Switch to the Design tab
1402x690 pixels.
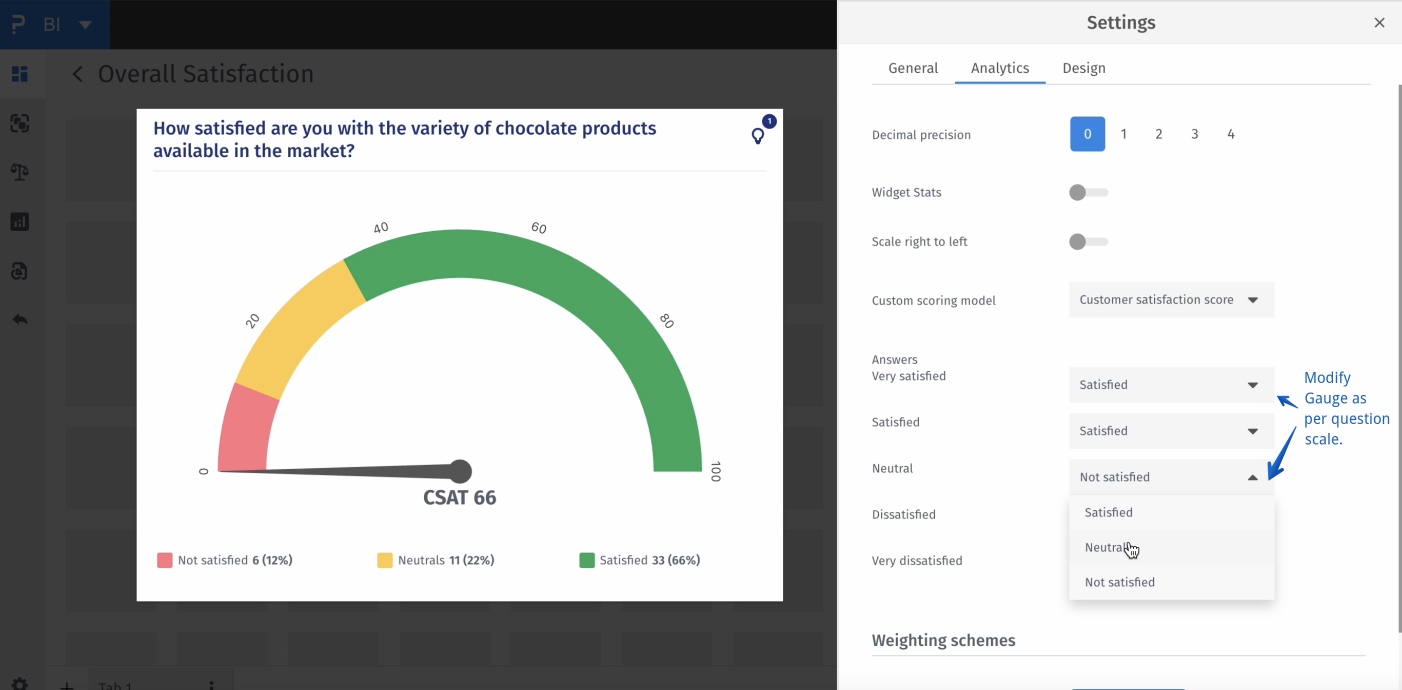point(1084,68)
